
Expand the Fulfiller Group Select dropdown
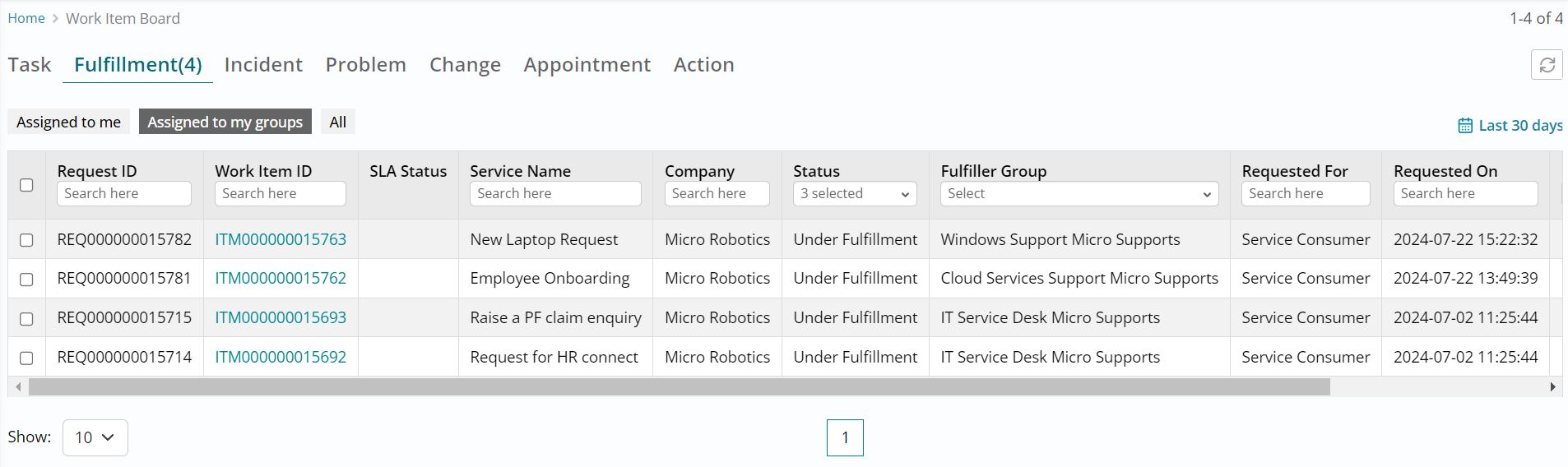click(1079, 194)
